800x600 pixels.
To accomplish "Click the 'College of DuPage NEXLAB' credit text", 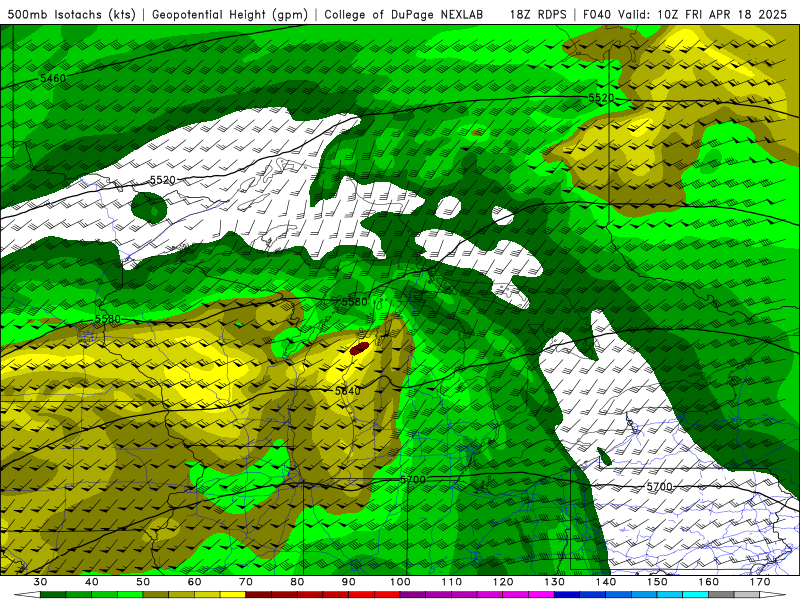I will pos(403,14).
